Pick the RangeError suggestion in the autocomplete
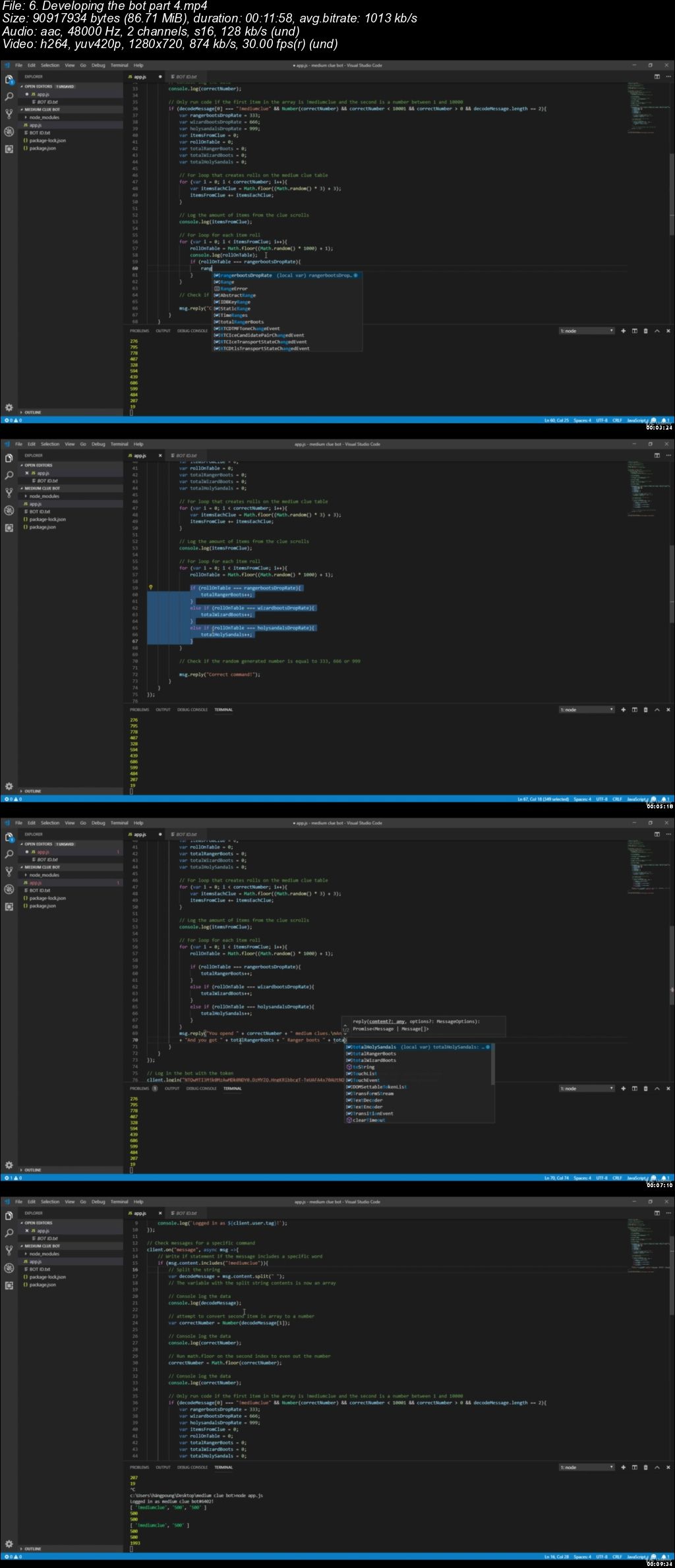This screenshot has width=675, height=1568. coord(287,289)
